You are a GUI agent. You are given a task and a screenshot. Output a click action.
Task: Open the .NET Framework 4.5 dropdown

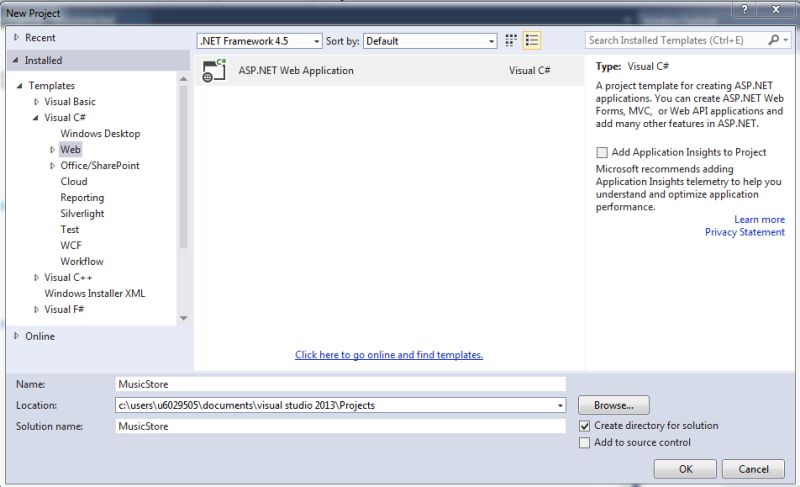259,41
